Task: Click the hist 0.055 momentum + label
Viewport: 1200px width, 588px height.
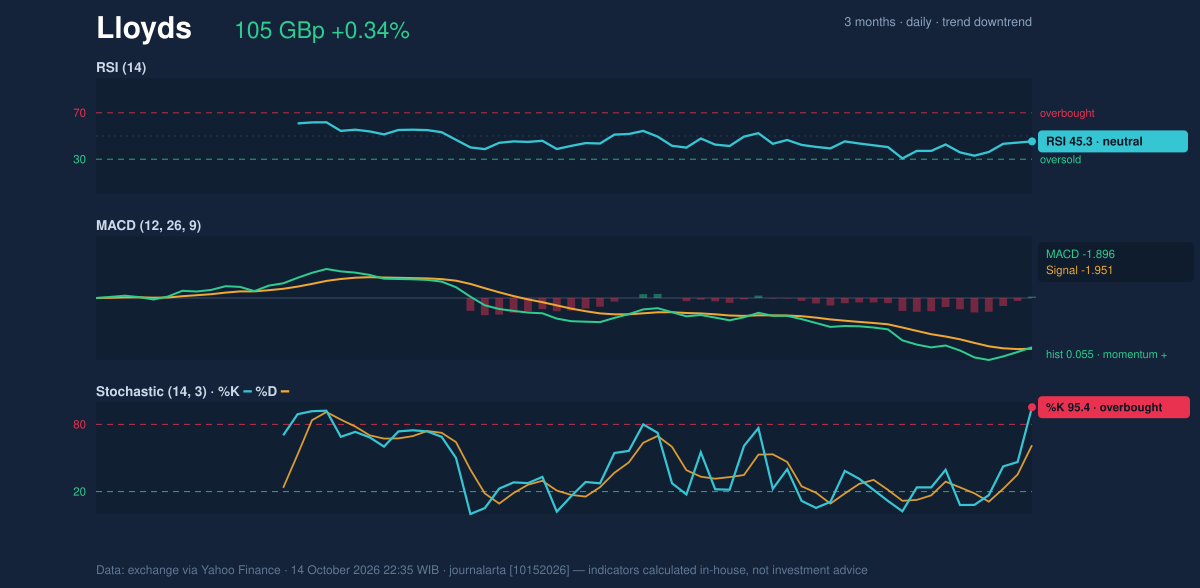Action: (x=1107, y=354)
